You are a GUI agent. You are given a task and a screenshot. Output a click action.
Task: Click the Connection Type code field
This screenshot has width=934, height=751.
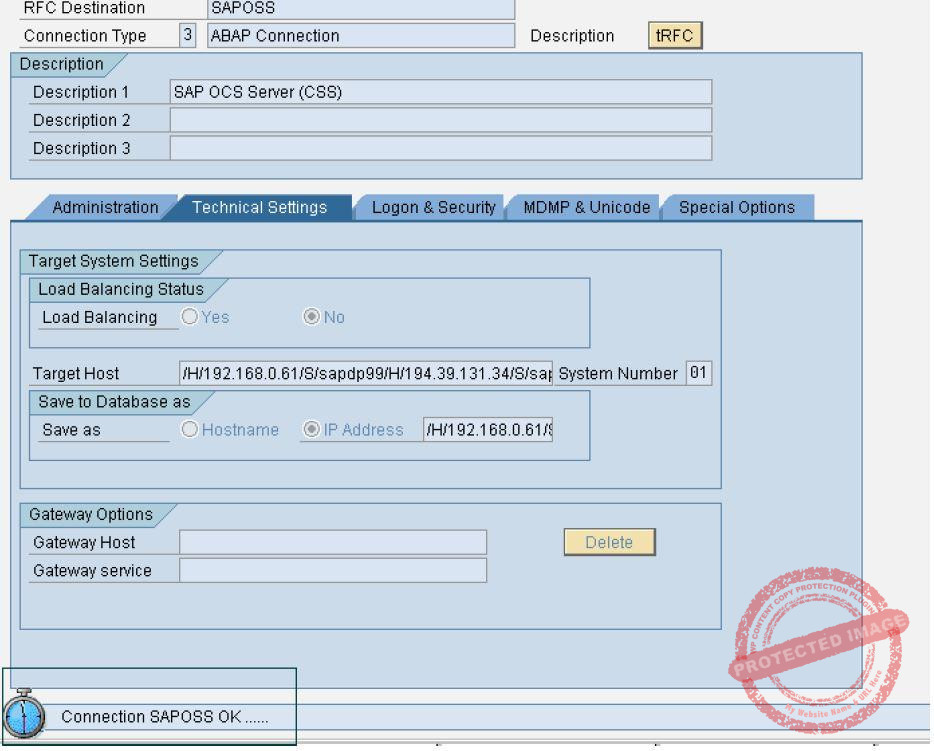coord(187,36)
